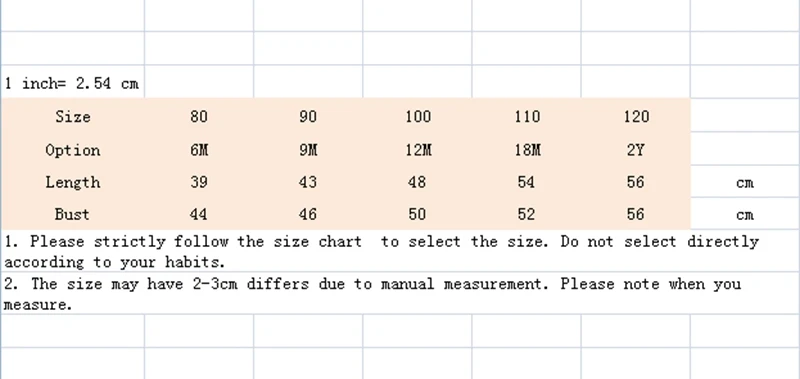Click the 18M option cell
This screenshot has width=800, height=379.
coord(528,150)
